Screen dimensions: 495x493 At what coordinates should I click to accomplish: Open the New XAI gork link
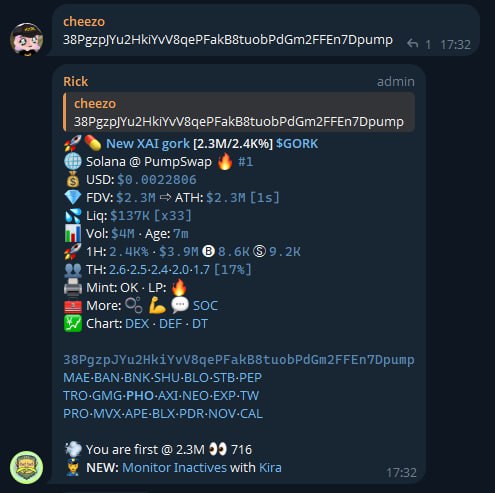pos(148,144)
